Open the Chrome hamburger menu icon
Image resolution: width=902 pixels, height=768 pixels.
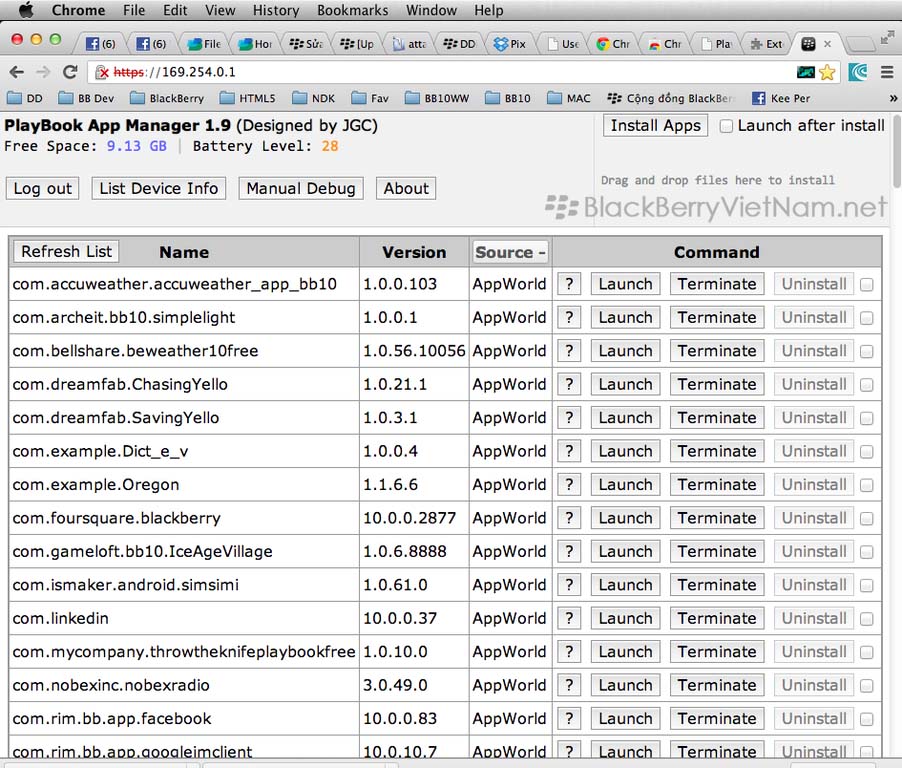pyautogui.click(x=886, y=72)
